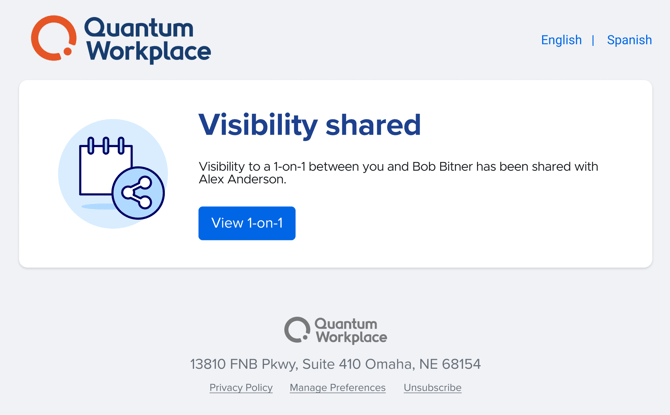
Task: Click the calendar ring bindings on notepad icon
Action: [x=106, y=145]
